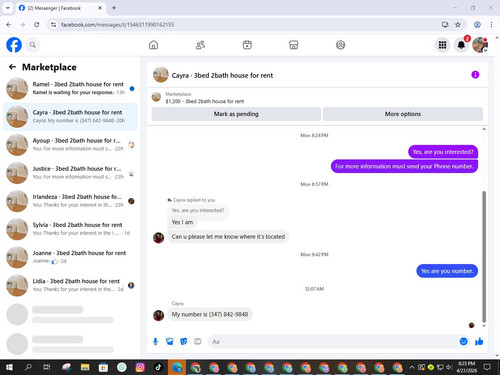Show hidden system tray icons
The width and height of the screenshot is (500, 375).
point(412,367)
